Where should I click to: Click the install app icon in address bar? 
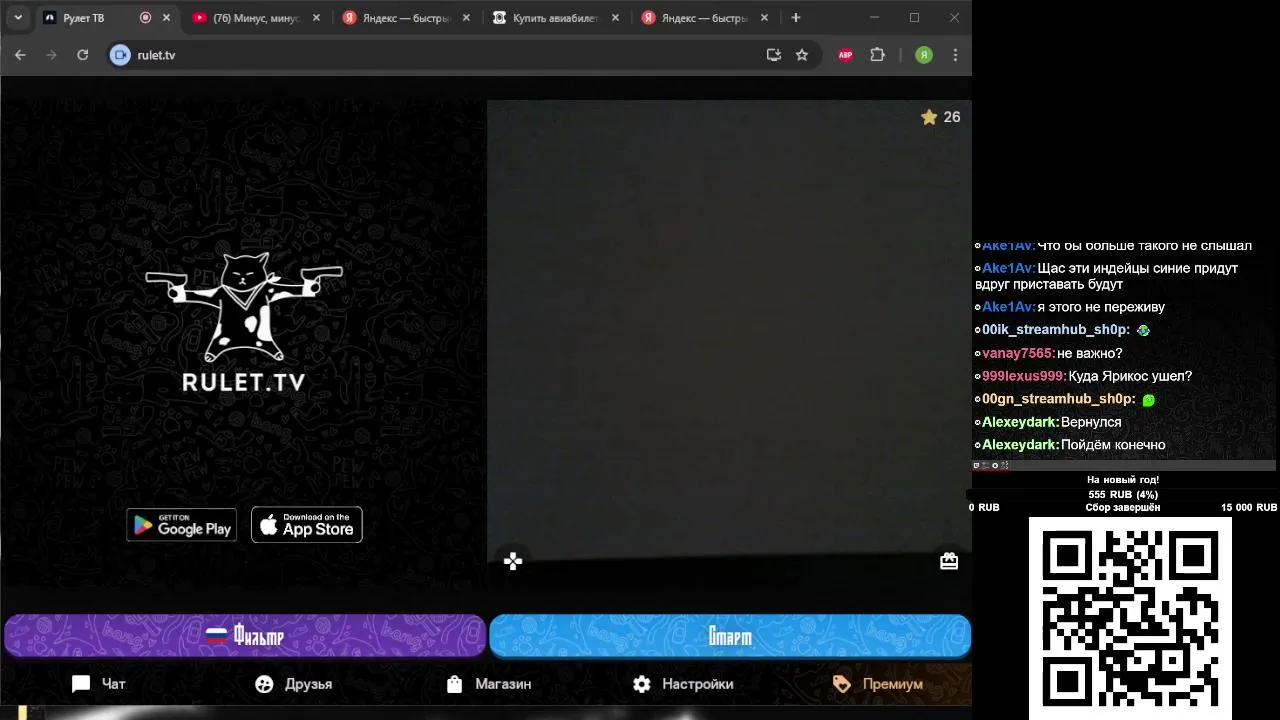click(x=773, y=55)
